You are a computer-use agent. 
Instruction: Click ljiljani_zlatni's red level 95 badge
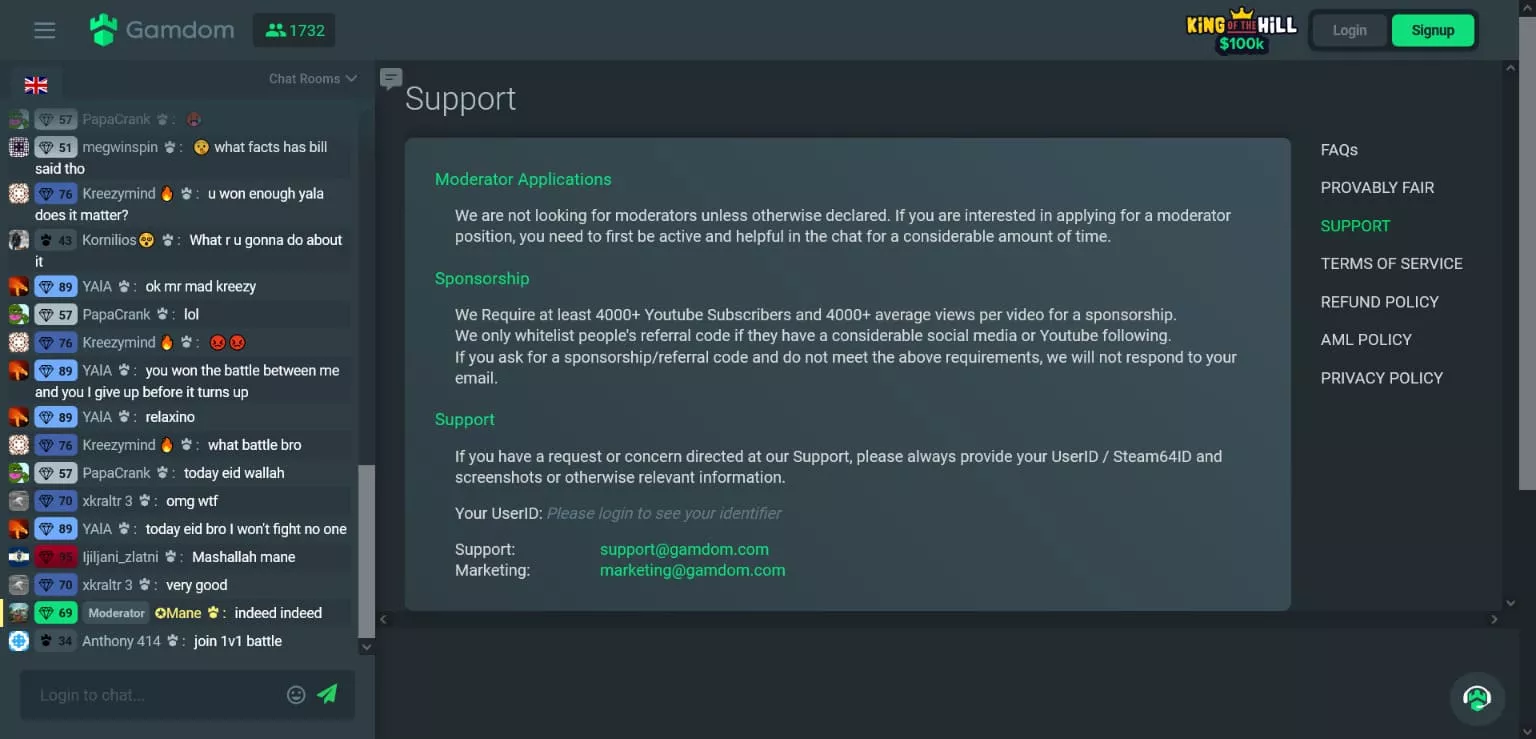pyautogui.click(x=56, y=557)
